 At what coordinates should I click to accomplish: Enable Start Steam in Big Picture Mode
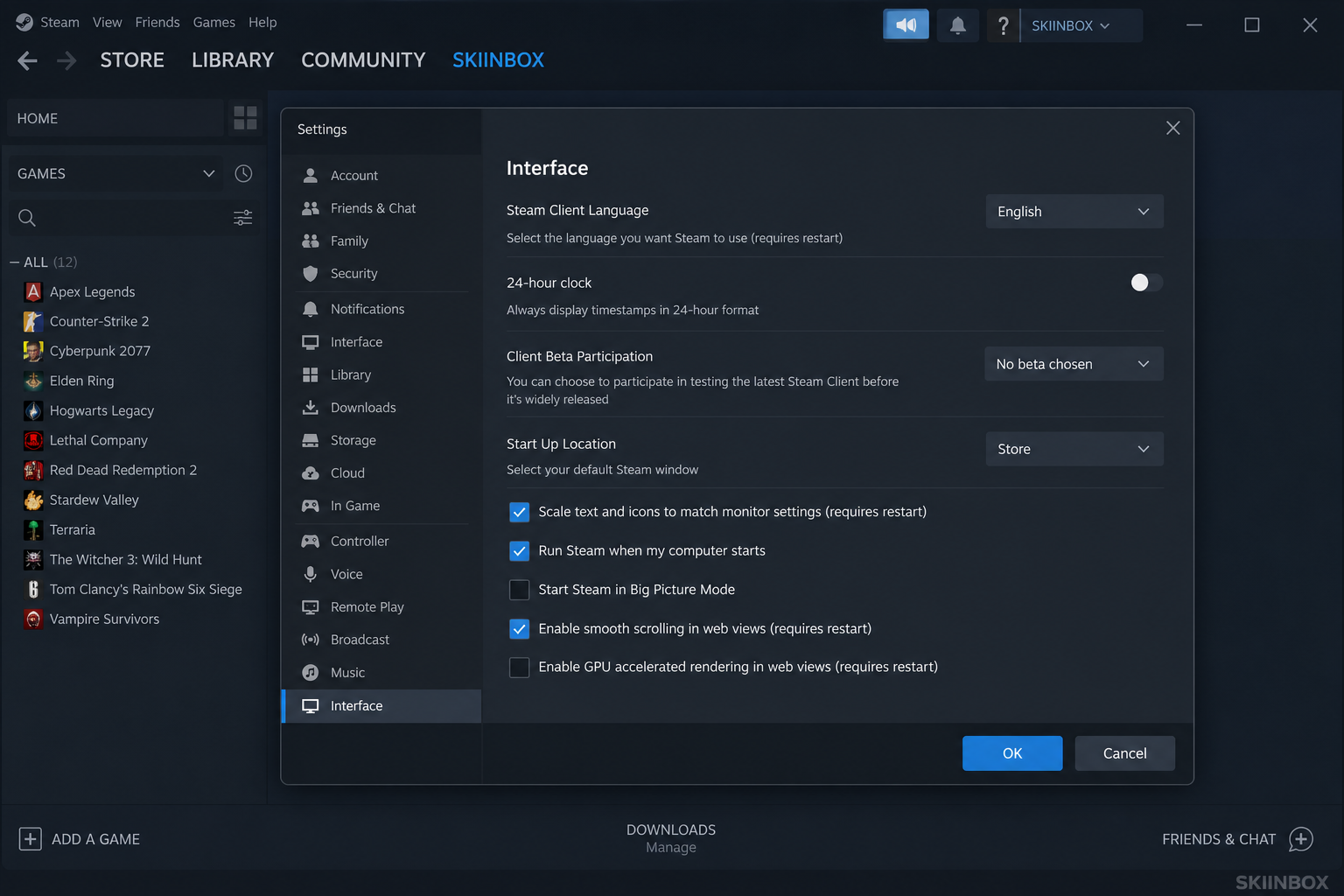(x=519, y=590)
